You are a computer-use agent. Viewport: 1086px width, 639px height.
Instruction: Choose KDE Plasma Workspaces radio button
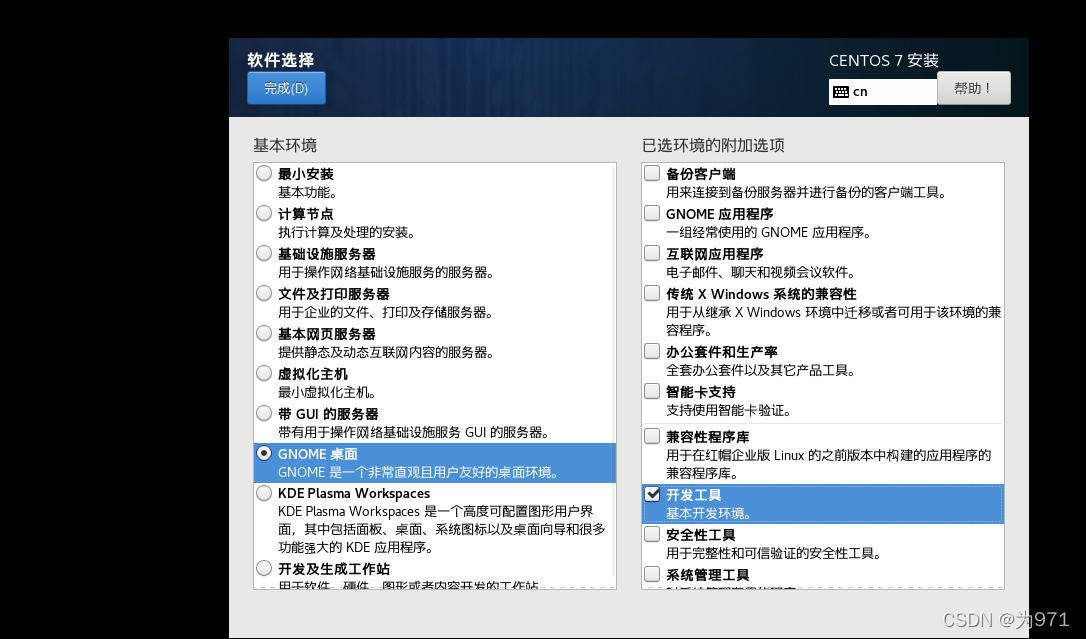[x=264, y=493]
